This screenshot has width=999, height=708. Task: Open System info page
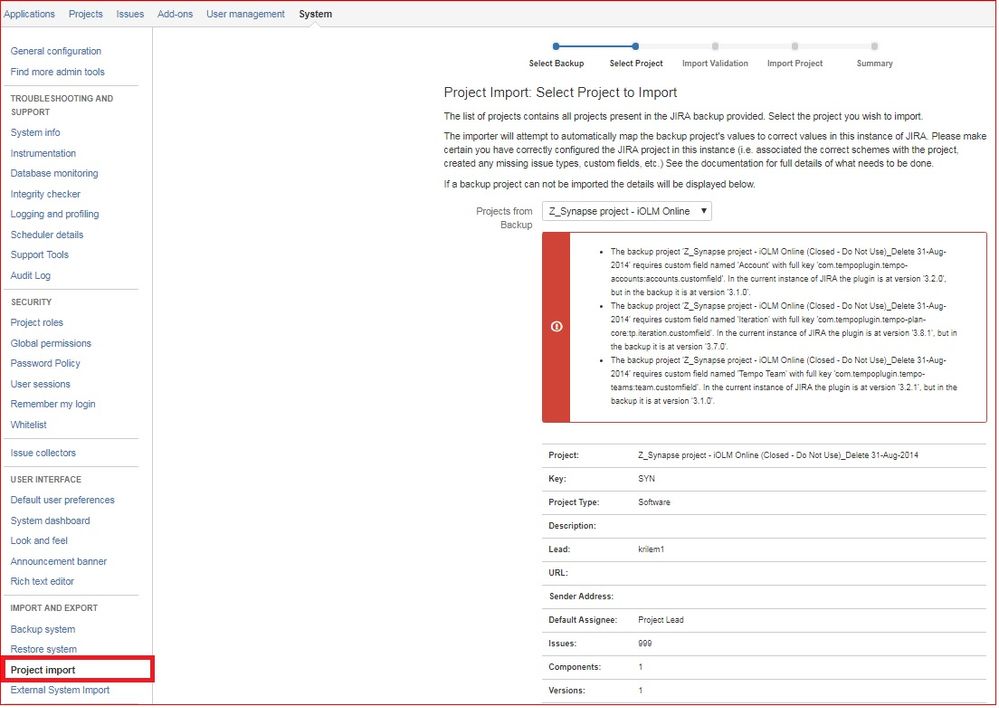35,133
